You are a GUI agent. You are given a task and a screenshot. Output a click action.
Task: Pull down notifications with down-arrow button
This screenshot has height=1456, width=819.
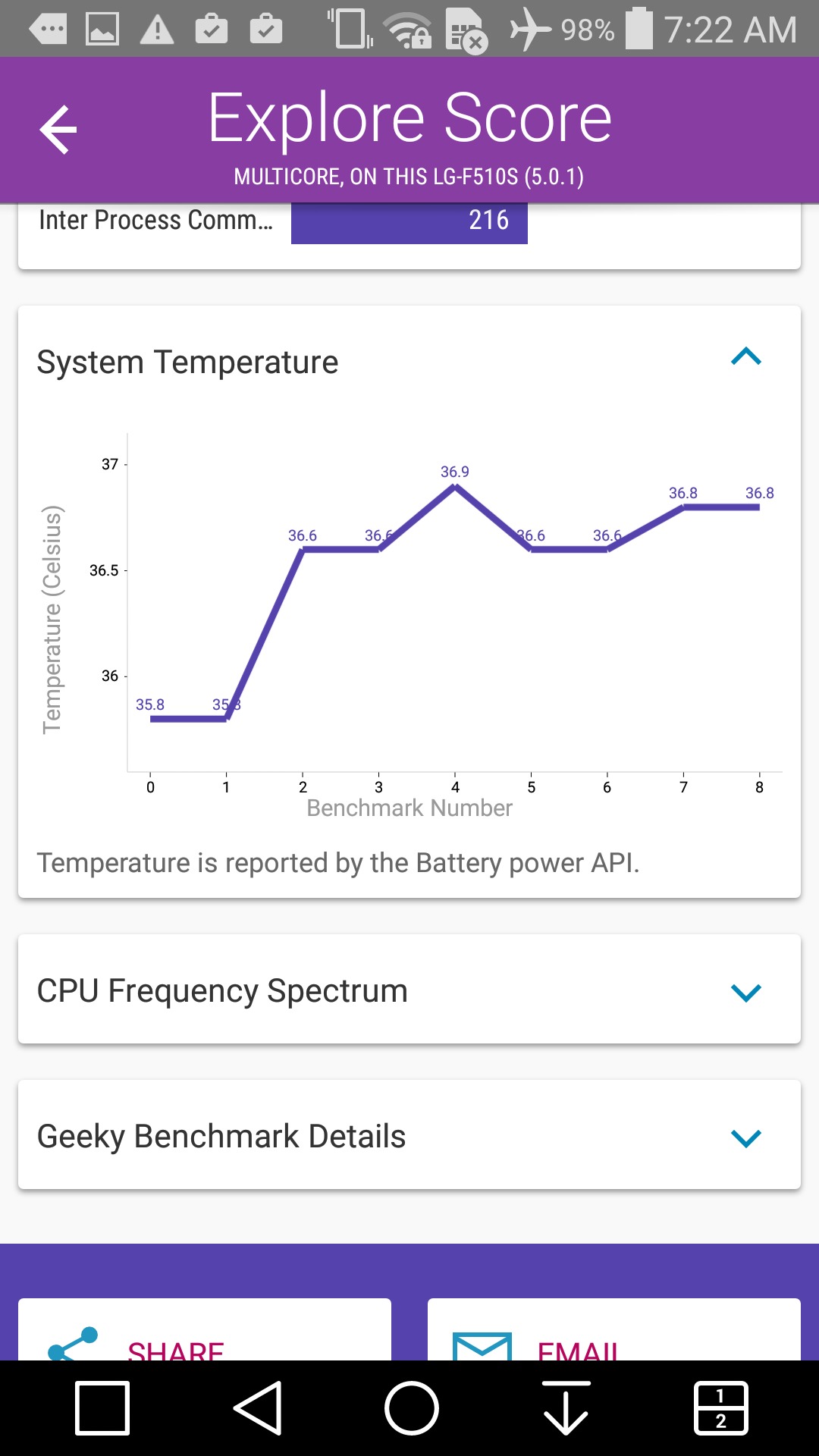[x=566, y=1408]
